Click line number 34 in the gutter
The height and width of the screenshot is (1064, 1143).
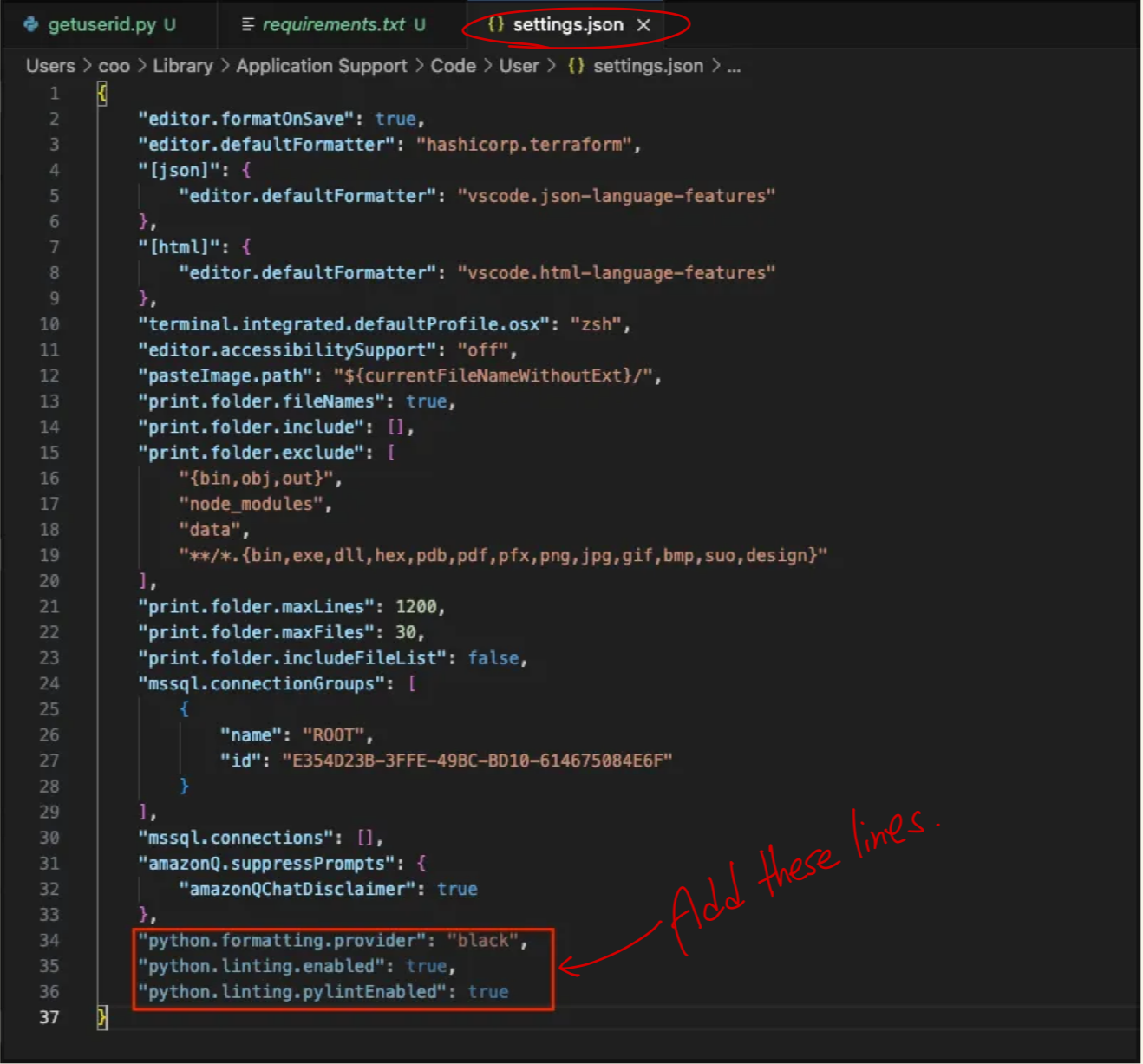click(x=49, y=940)
